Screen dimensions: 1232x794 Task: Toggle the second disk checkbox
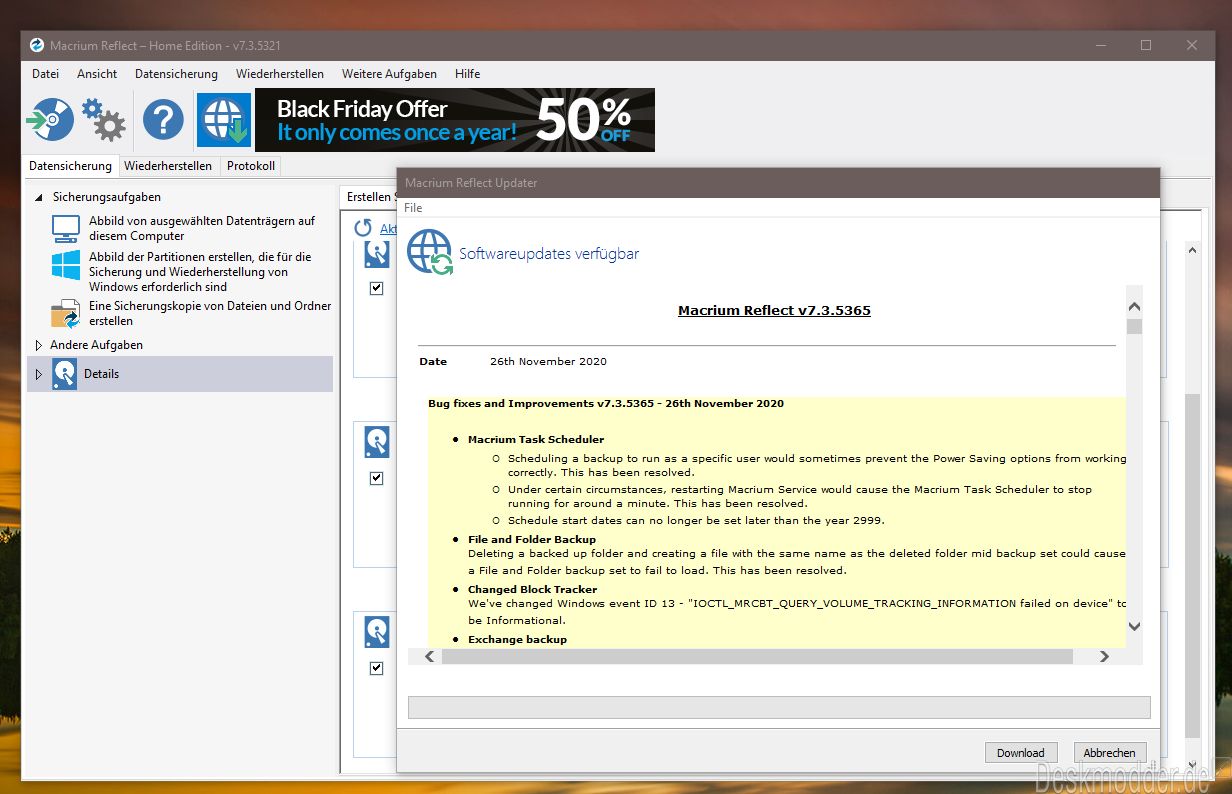[377, 478]
